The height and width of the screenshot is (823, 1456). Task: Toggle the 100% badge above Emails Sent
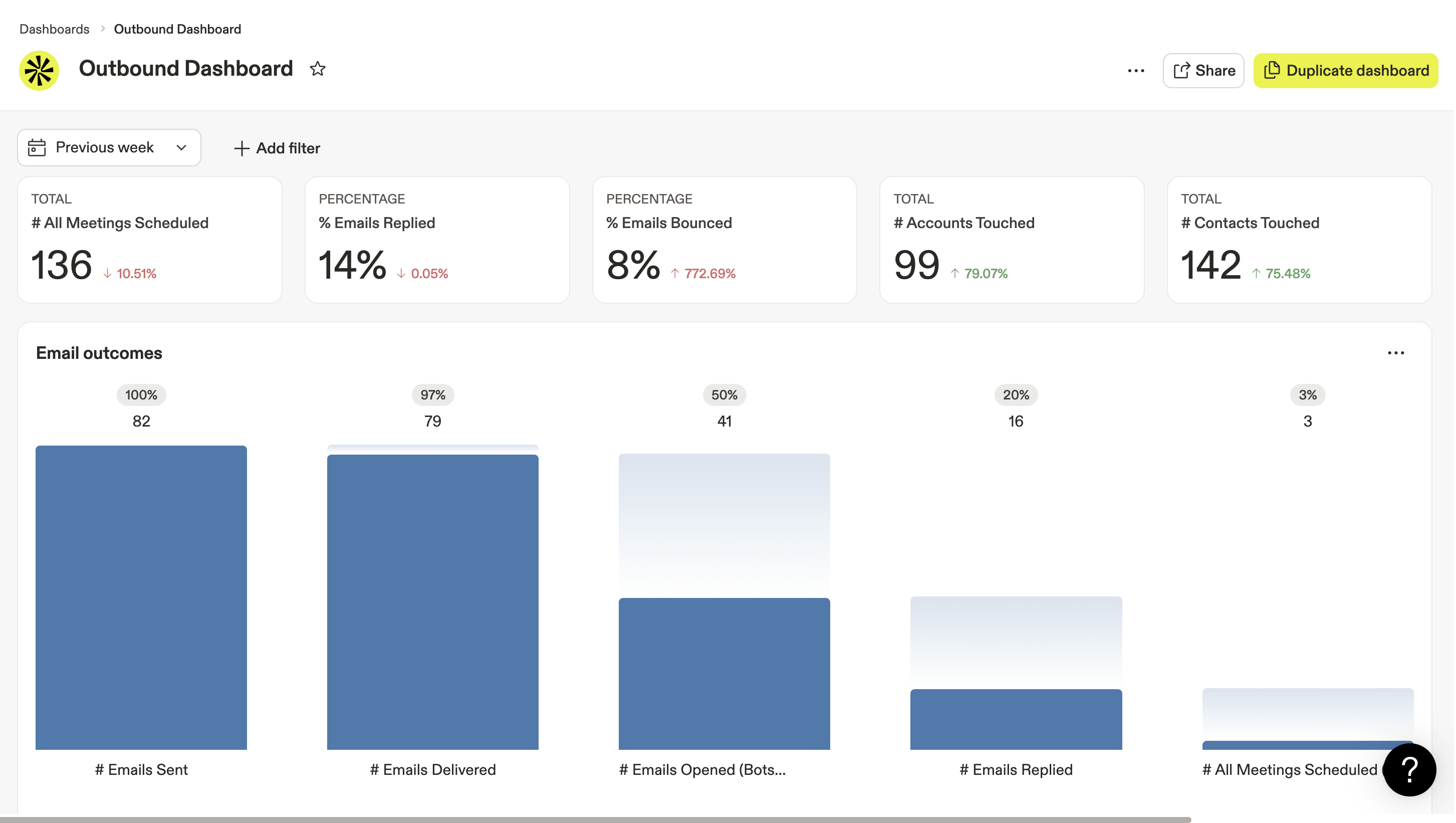click(141, 395)
